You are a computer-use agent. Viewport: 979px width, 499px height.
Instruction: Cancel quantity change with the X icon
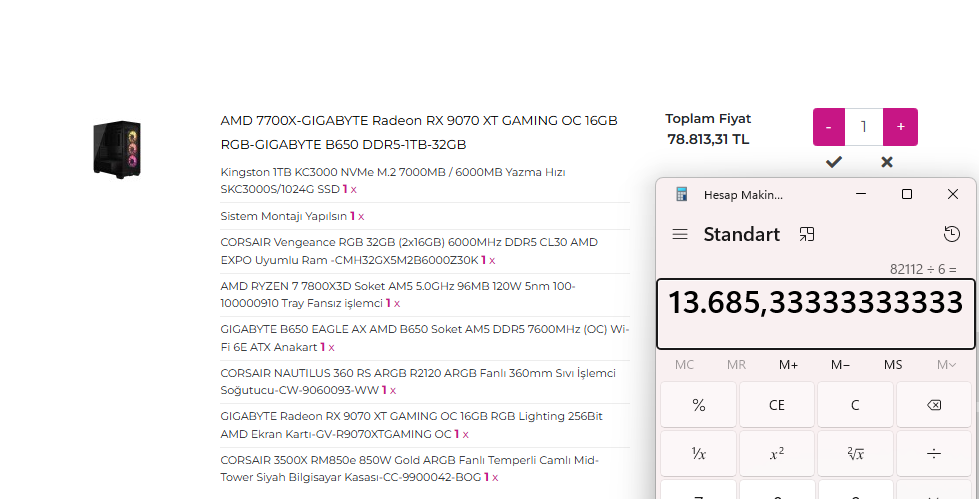(x=887, y=162)
